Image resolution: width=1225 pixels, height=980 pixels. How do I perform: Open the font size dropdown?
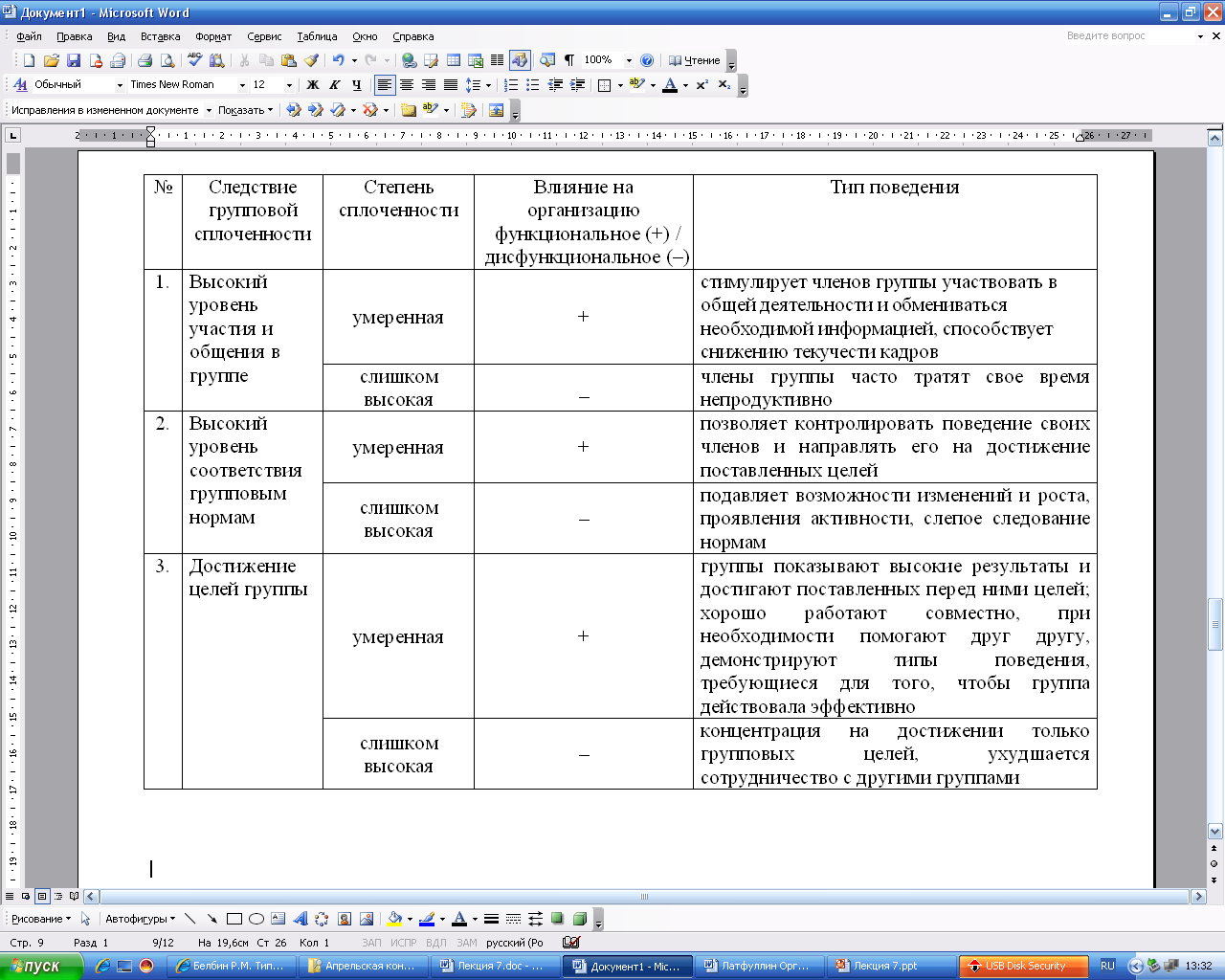point(289,85)
